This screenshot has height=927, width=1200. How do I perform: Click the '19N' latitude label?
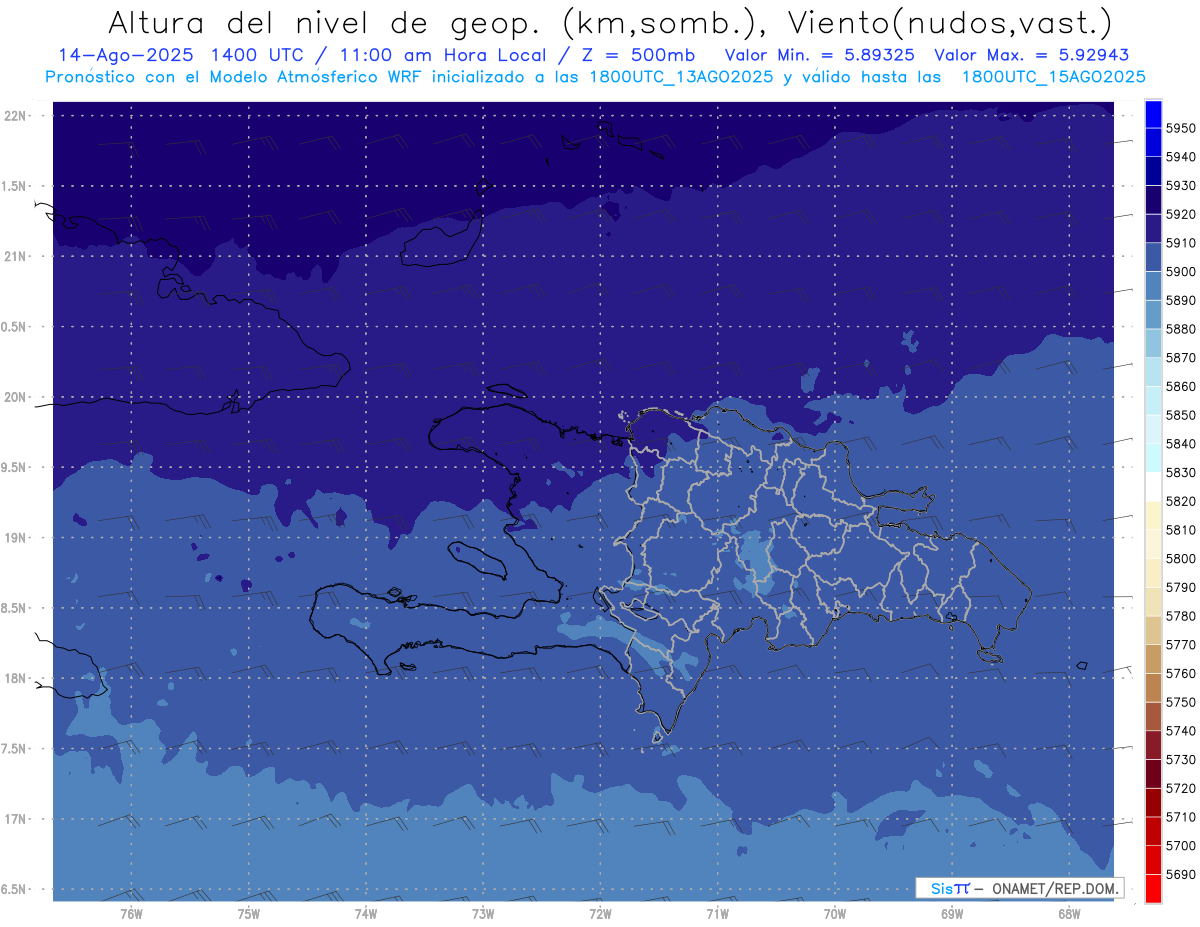tap(15, 538)
